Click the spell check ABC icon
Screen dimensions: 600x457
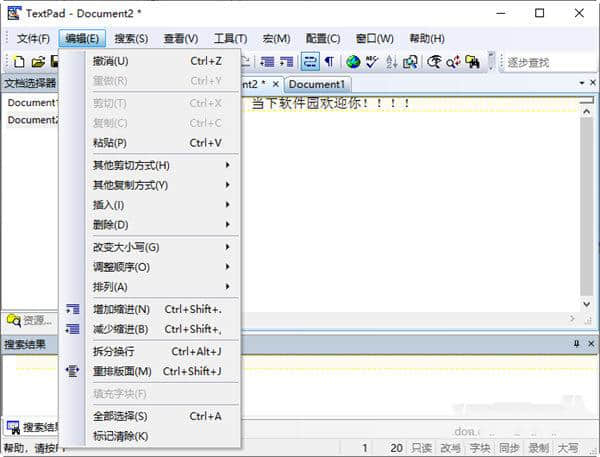pos(372,62)
